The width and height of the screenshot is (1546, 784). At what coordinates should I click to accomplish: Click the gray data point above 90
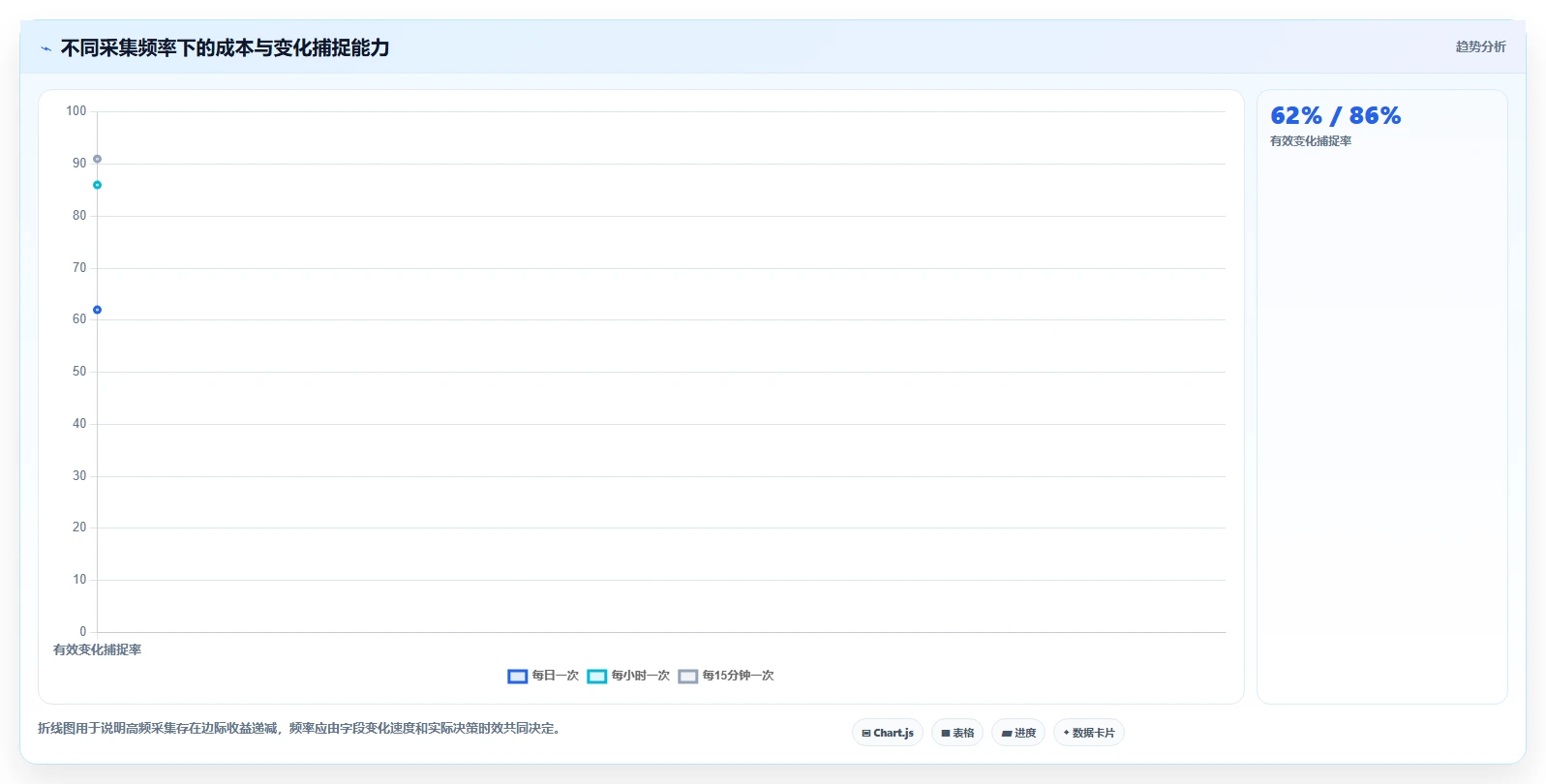click(x=97, y=159)
